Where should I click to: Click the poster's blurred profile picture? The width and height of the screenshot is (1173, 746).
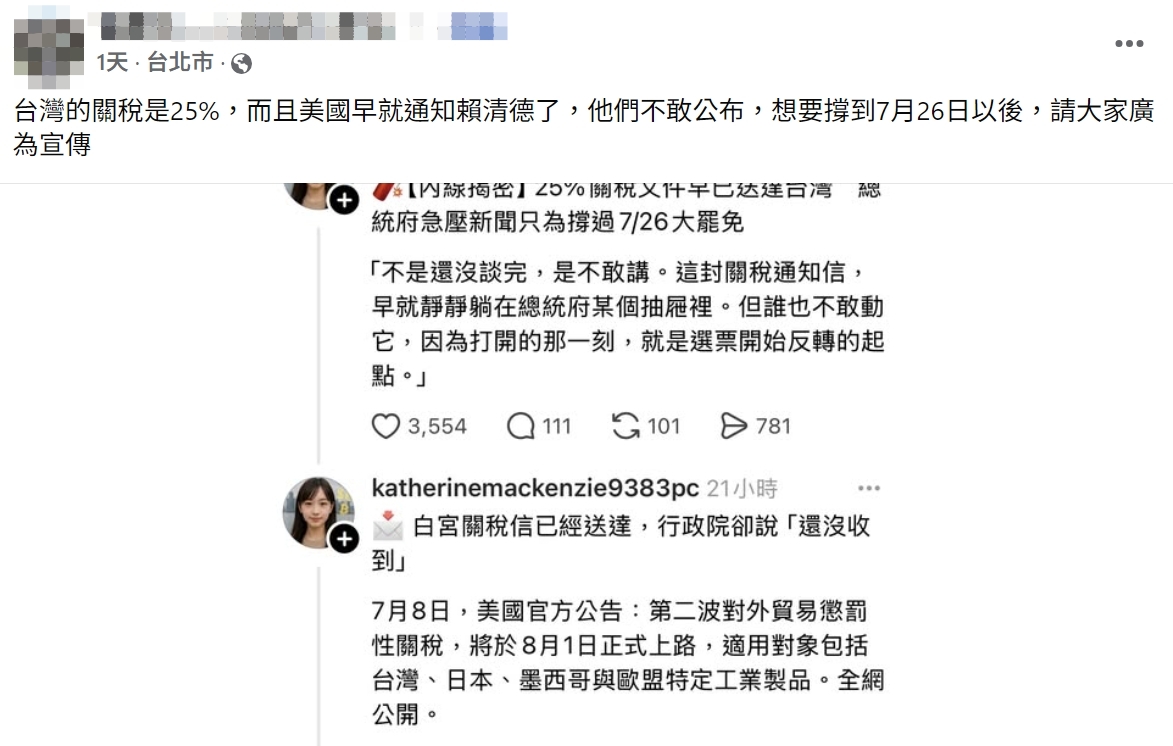click(x=49, y=49)
